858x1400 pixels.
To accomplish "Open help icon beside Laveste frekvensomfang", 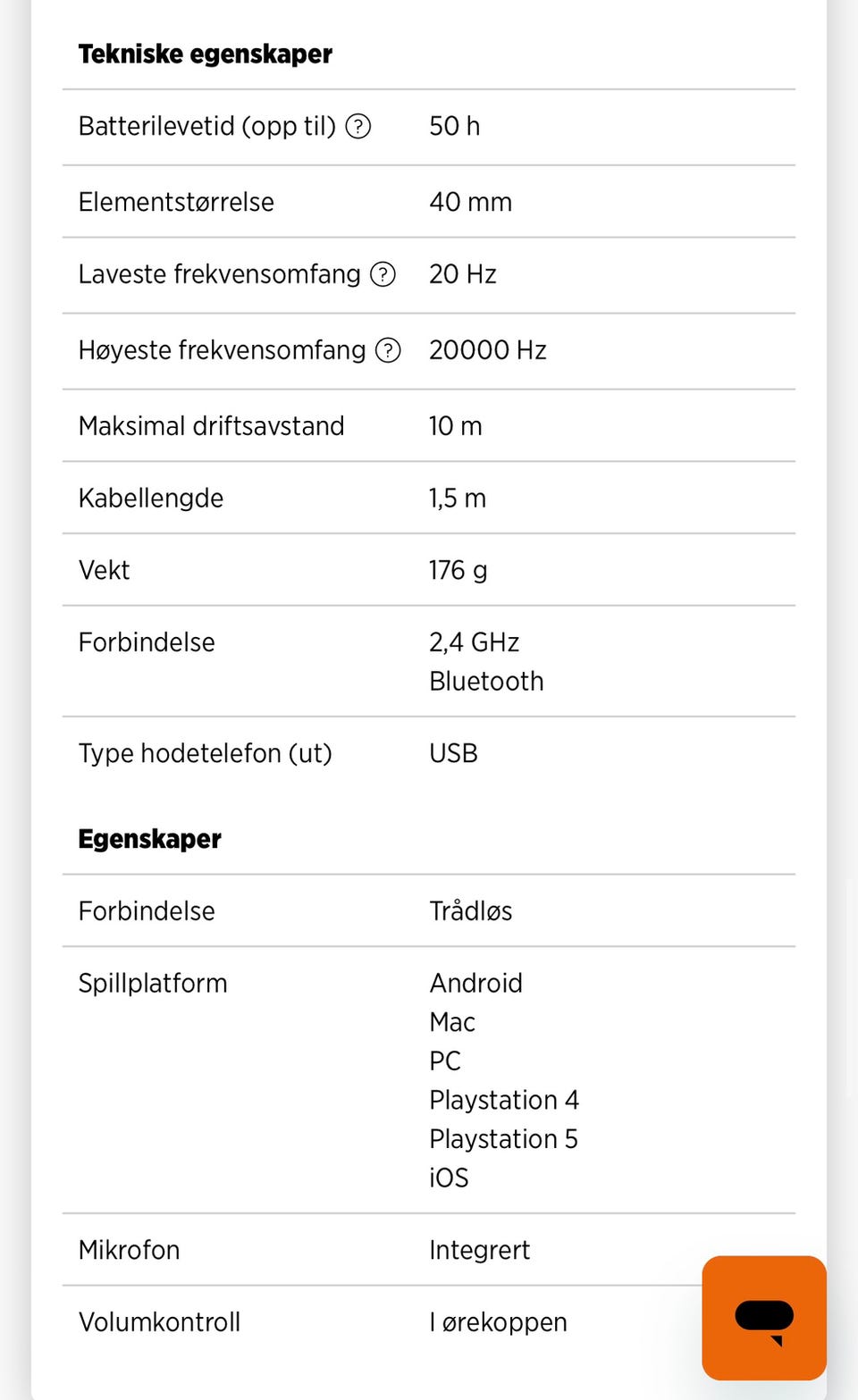I will point(383,274).
